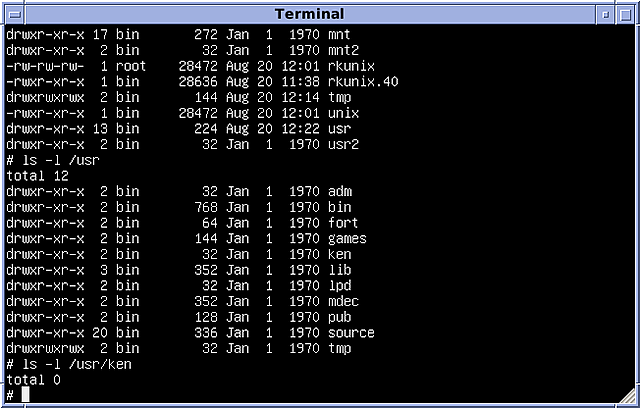Click the size 128 on the pub line
Screen dimensions: 640x408
point(206,317)
